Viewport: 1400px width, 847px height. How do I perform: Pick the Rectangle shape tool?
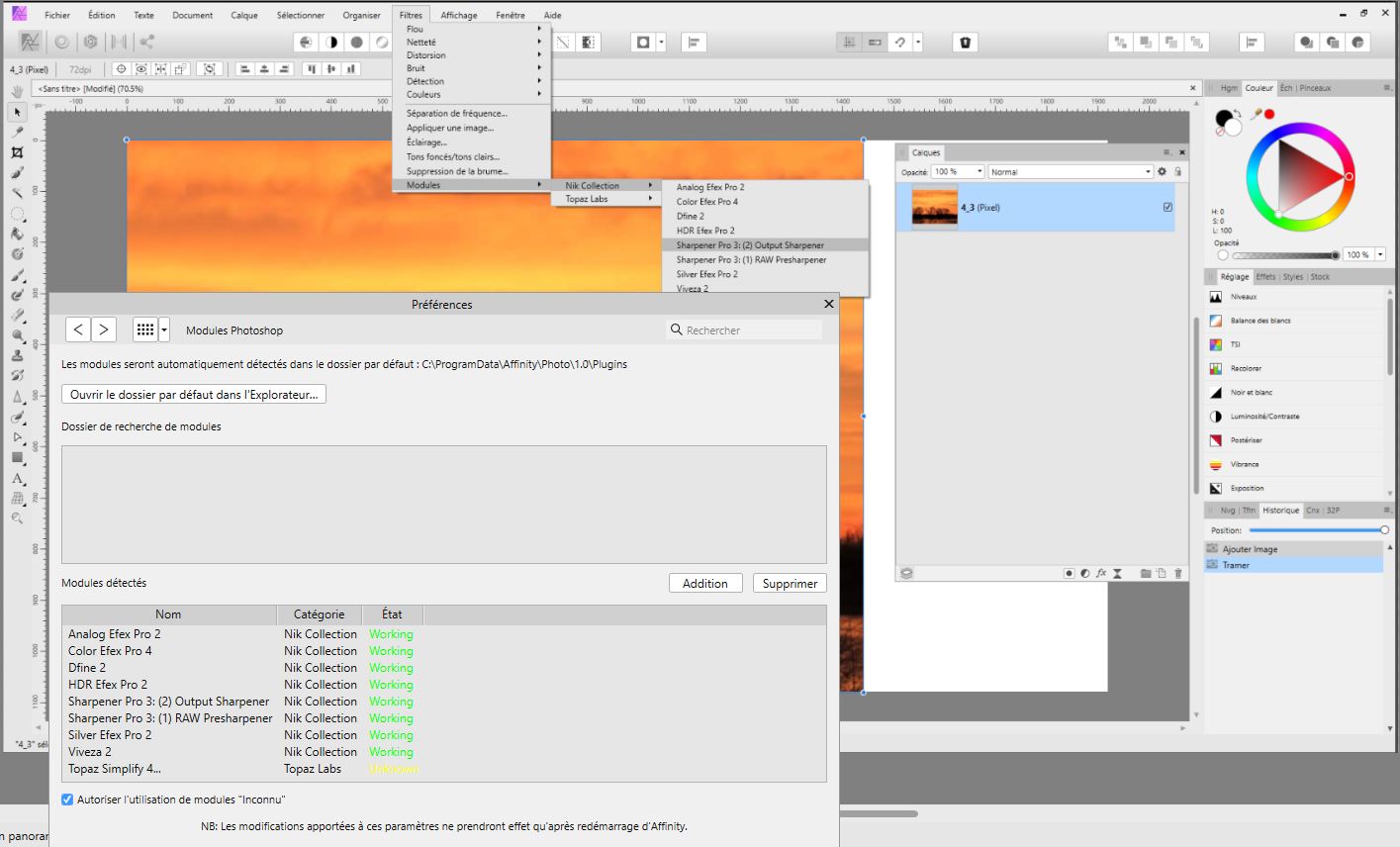pyautogui.click(x=17, y=458)
